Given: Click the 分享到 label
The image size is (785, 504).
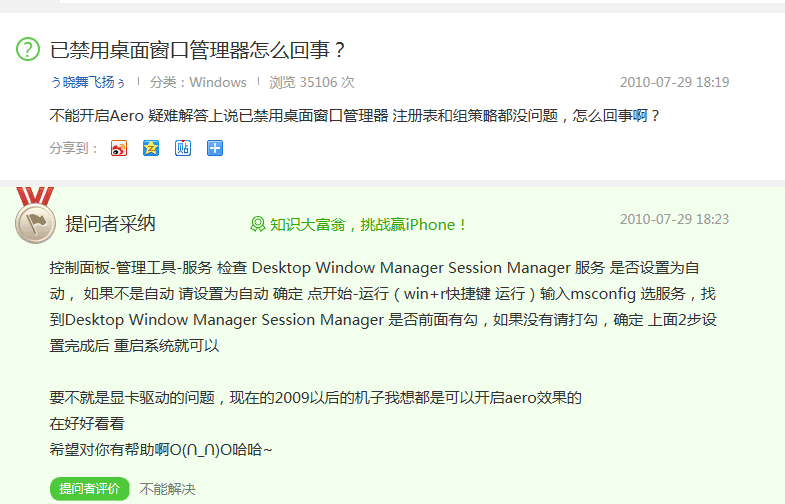Looking at the screenshot, I should [74, 148].
